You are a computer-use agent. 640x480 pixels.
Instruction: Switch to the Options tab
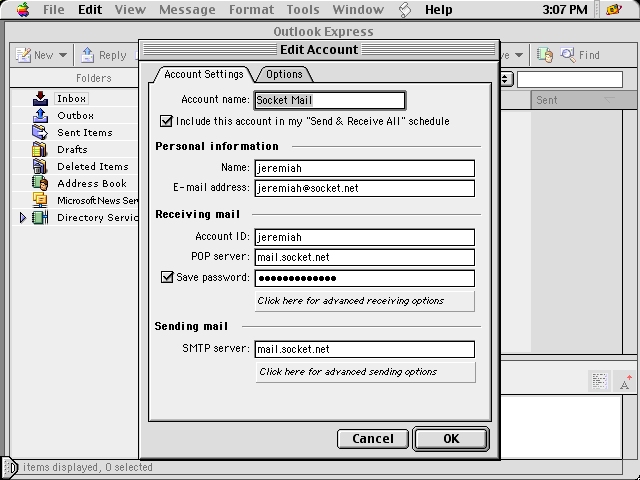pyautogui.click(x=284, y=74)
